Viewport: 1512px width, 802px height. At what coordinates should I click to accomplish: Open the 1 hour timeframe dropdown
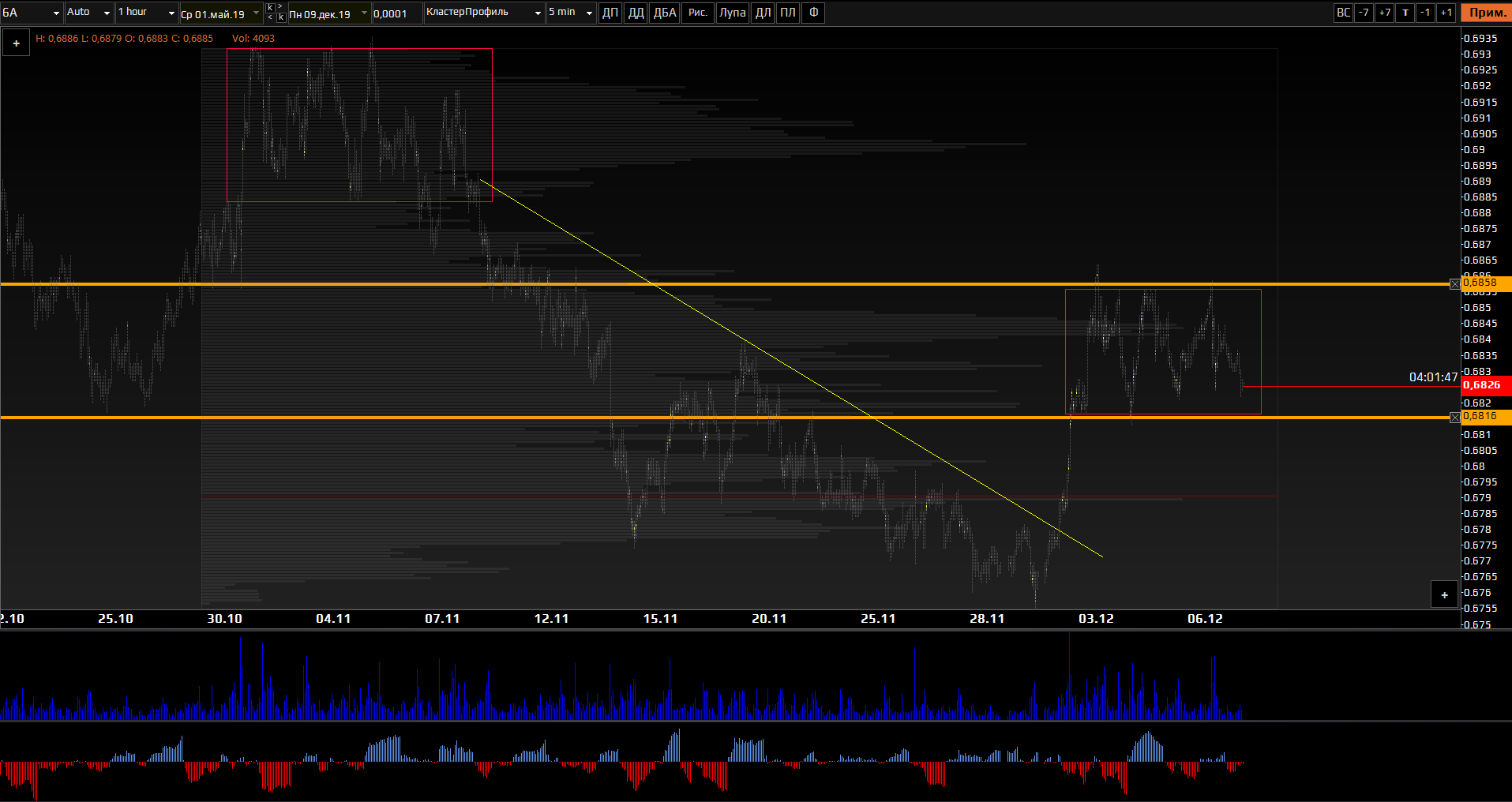(147, 13)
